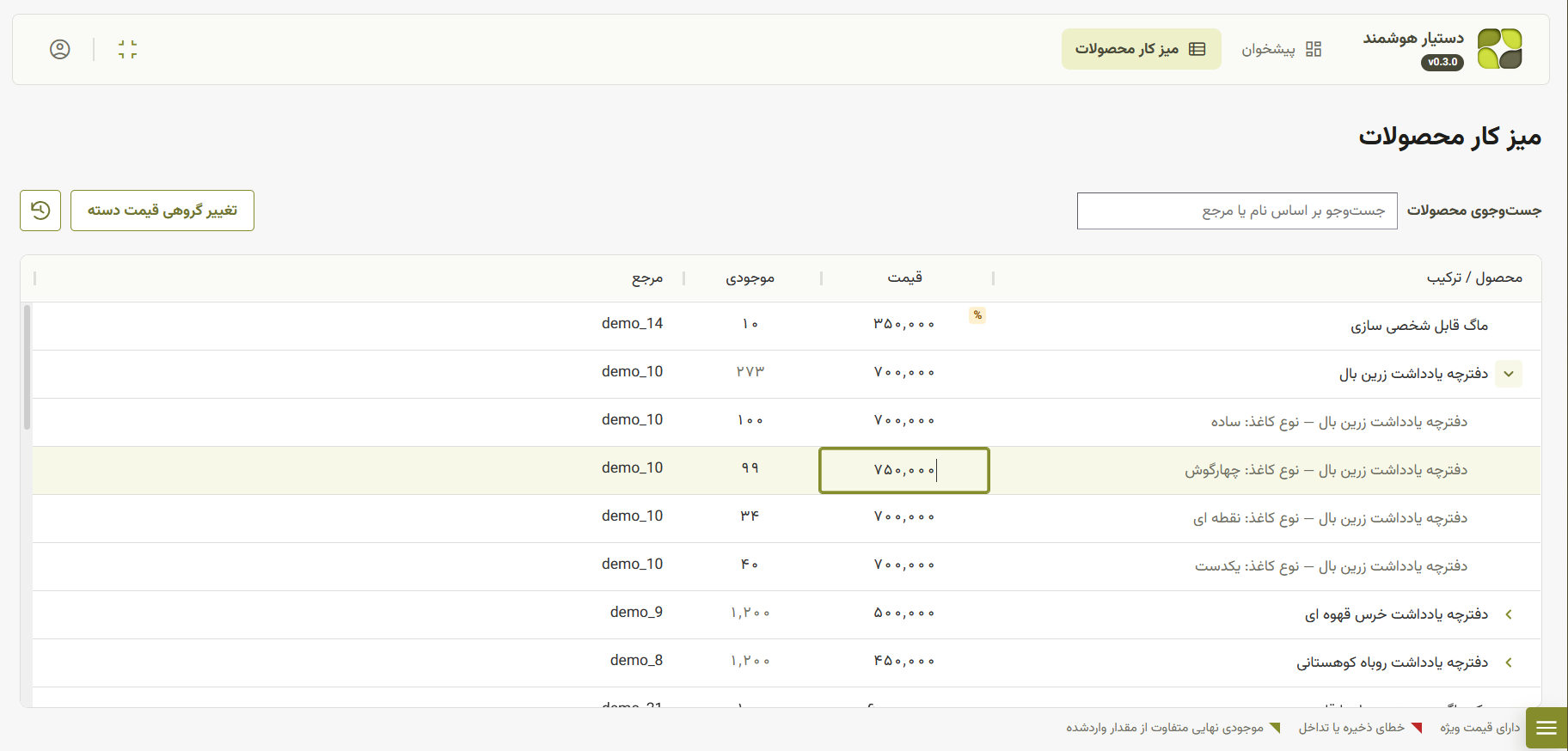
Task: Click the دارای قیمت ویژه legend item
Action: click(x=1479, y=728)
